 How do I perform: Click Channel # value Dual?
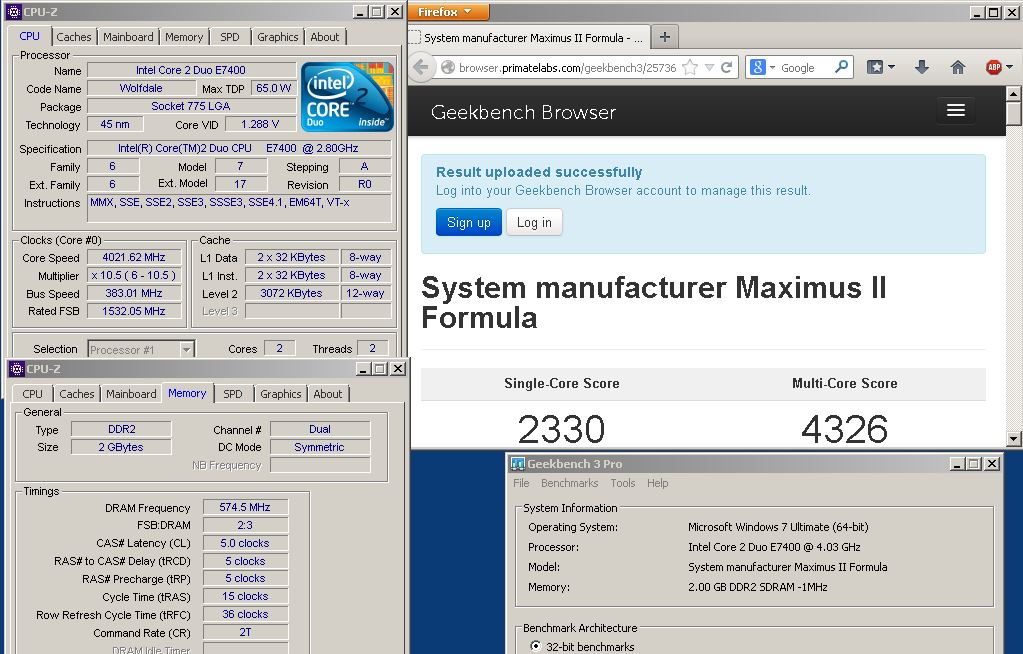320,429
